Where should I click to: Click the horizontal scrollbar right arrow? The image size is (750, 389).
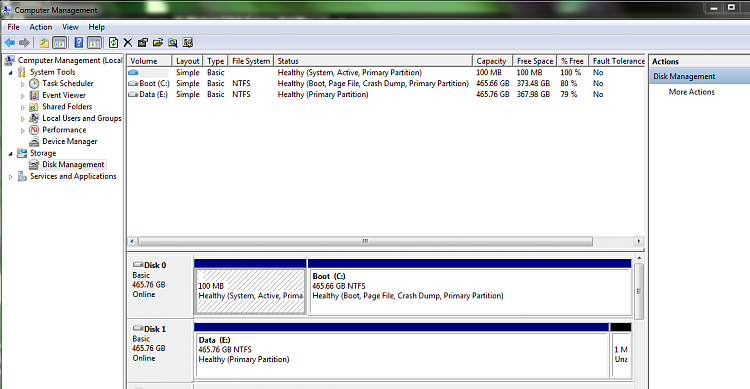pos(639,241)
